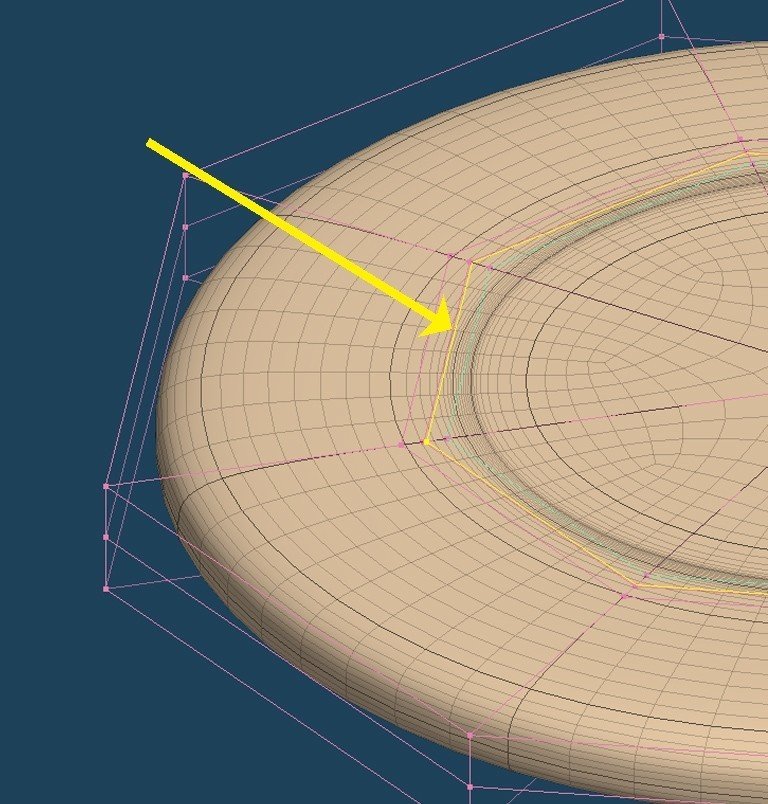Select the pink cage vertex nearest the viewport top
The image size is (768, 804).
[x=661, y=36]
